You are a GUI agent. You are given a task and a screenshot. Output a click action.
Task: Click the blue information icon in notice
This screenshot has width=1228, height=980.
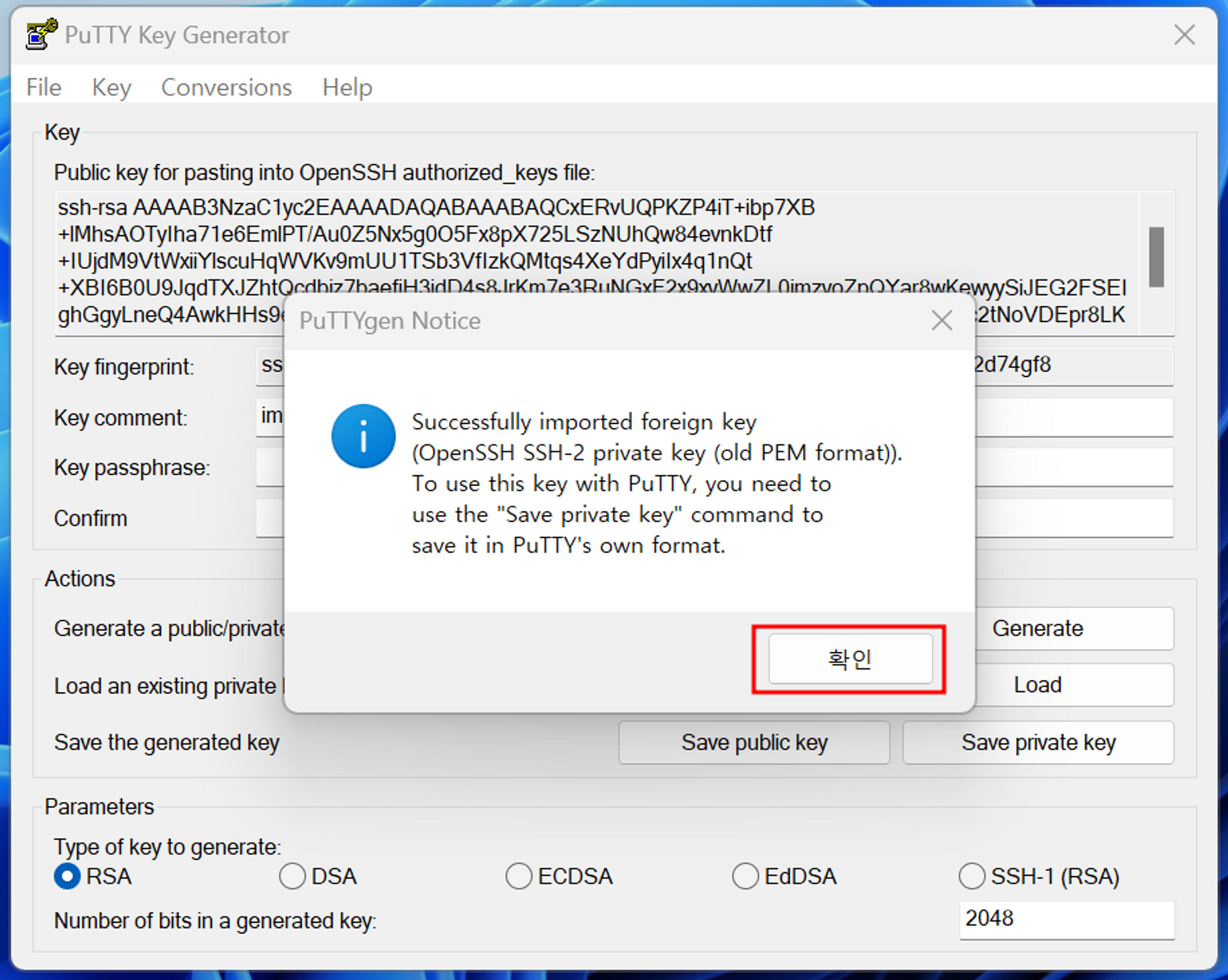click(x=363, y=436)
